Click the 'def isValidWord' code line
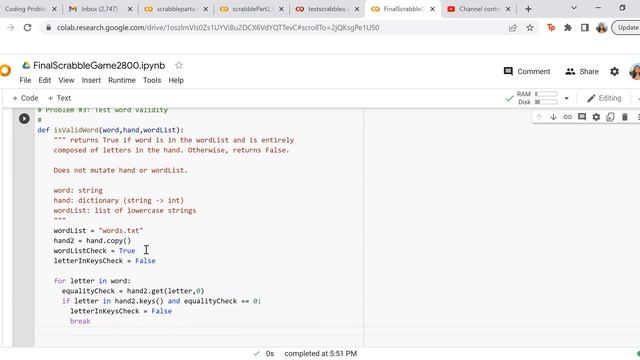The width and height of the screenshot is (640, 360). [111, 130]
